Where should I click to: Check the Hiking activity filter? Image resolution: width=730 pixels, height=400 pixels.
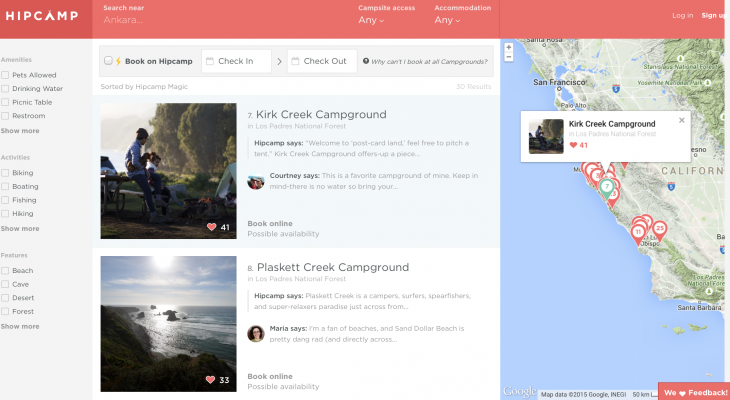[5, 214]
